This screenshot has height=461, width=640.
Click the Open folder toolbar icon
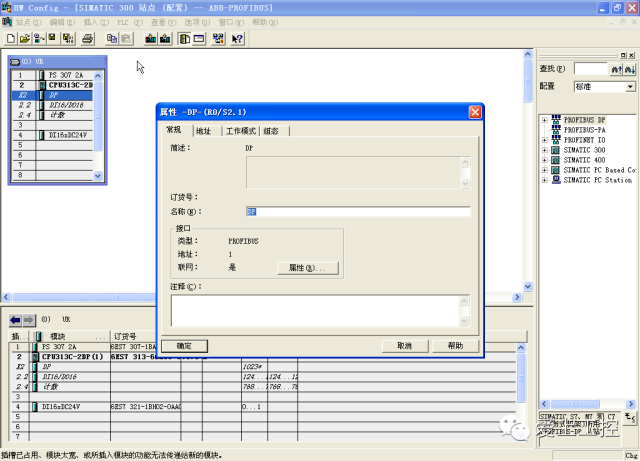tap(25, 39)
